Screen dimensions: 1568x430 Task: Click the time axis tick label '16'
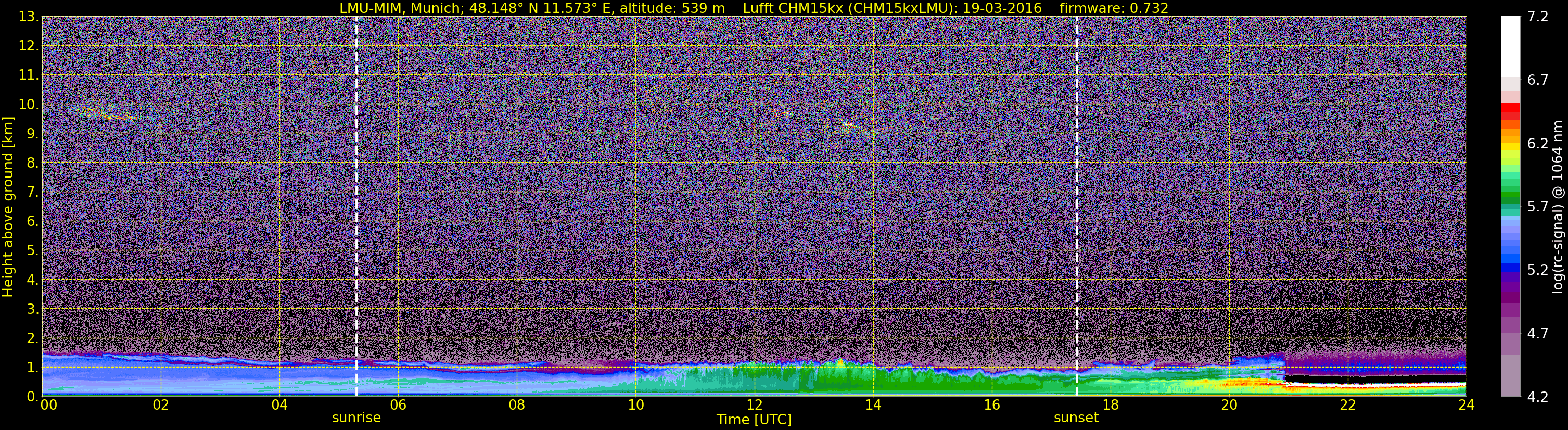click(x=991, y=405)
